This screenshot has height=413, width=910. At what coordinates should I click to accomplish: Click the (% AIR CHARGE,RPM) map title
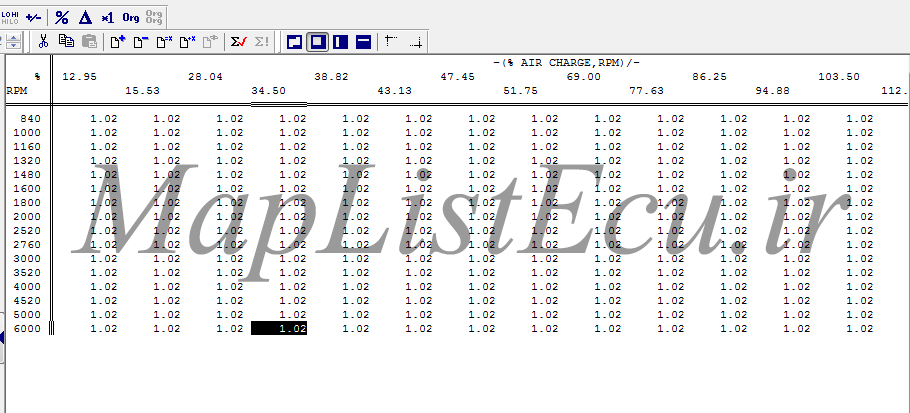coord(566,63)
